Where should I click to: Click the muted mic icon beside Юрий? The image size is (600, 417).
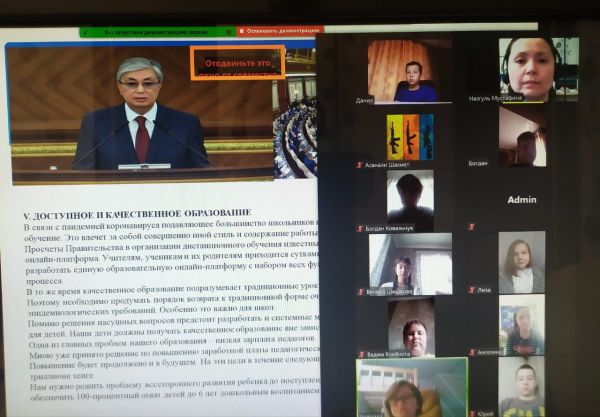point(471,412)
